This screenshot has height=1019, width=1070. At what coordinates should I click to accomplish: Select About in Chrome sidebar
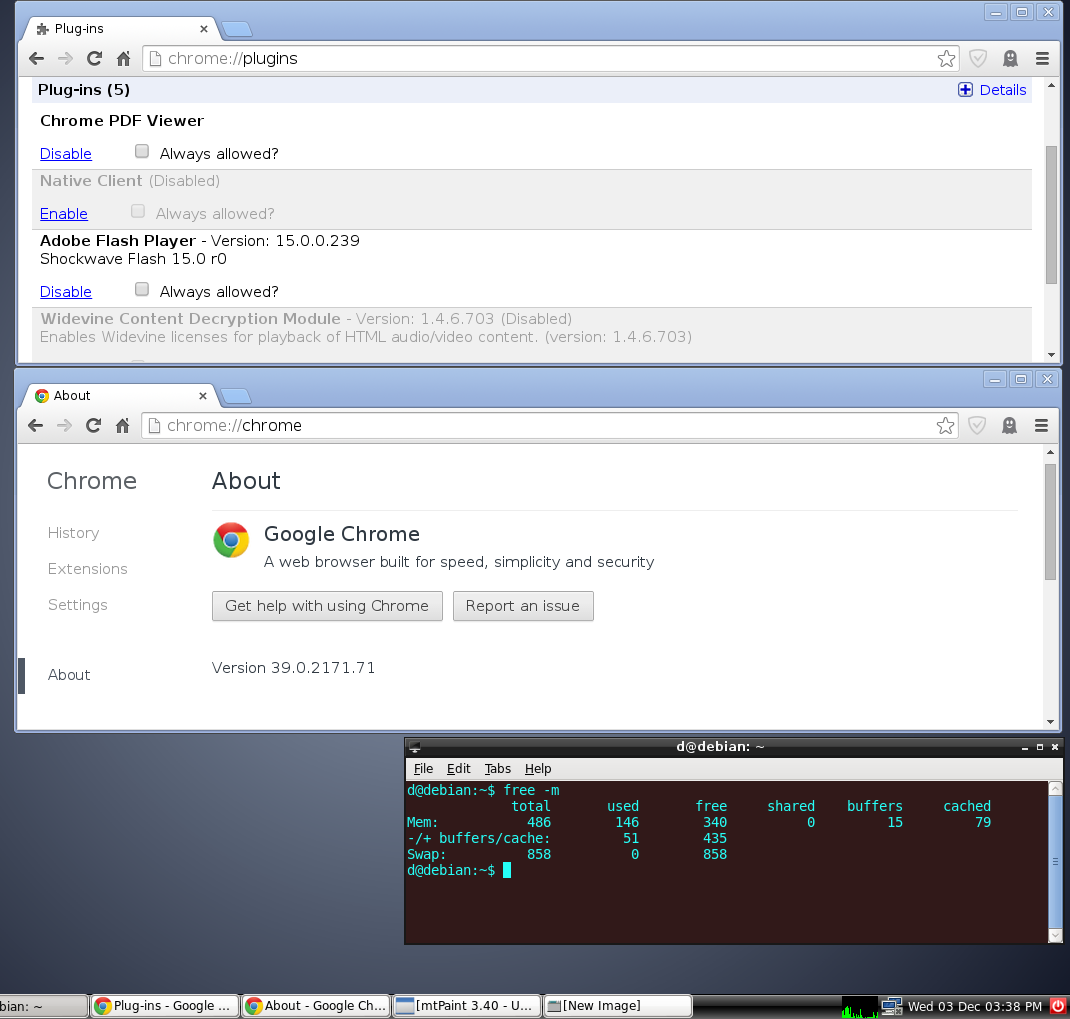click(x=69, y=675)
